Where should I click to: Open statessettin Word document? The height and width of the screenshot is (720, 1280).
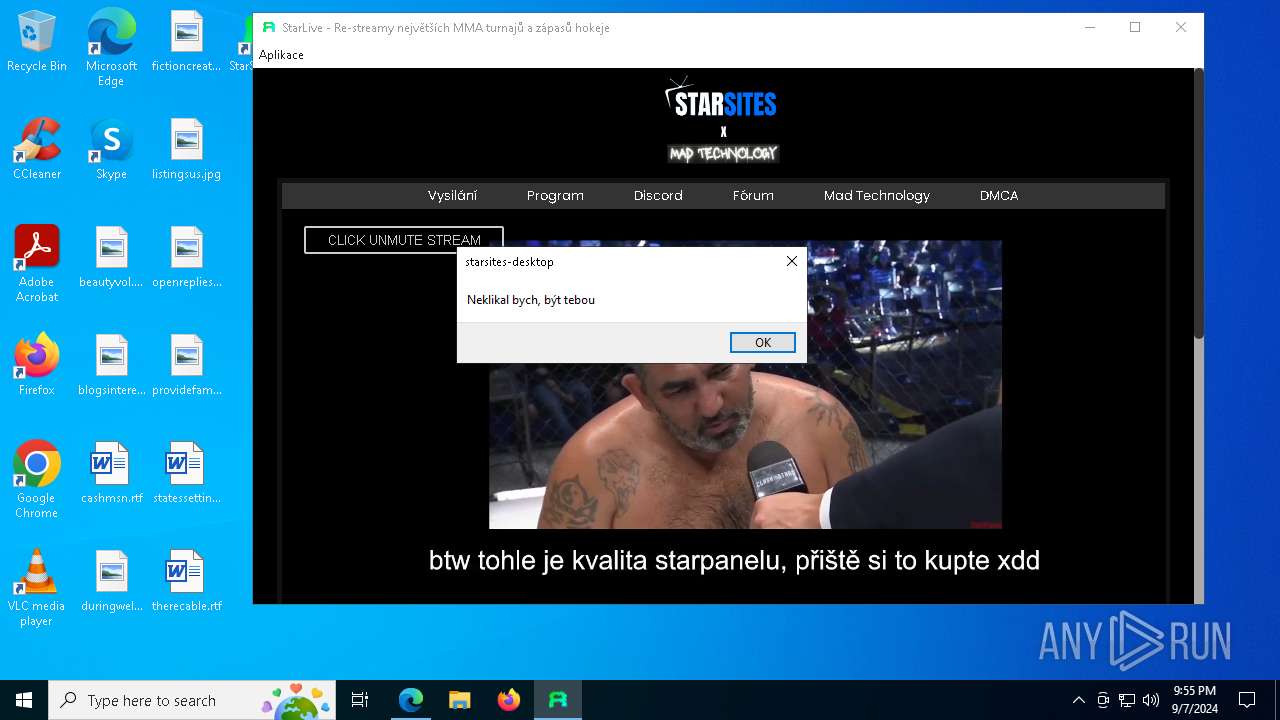pos(186,474)
